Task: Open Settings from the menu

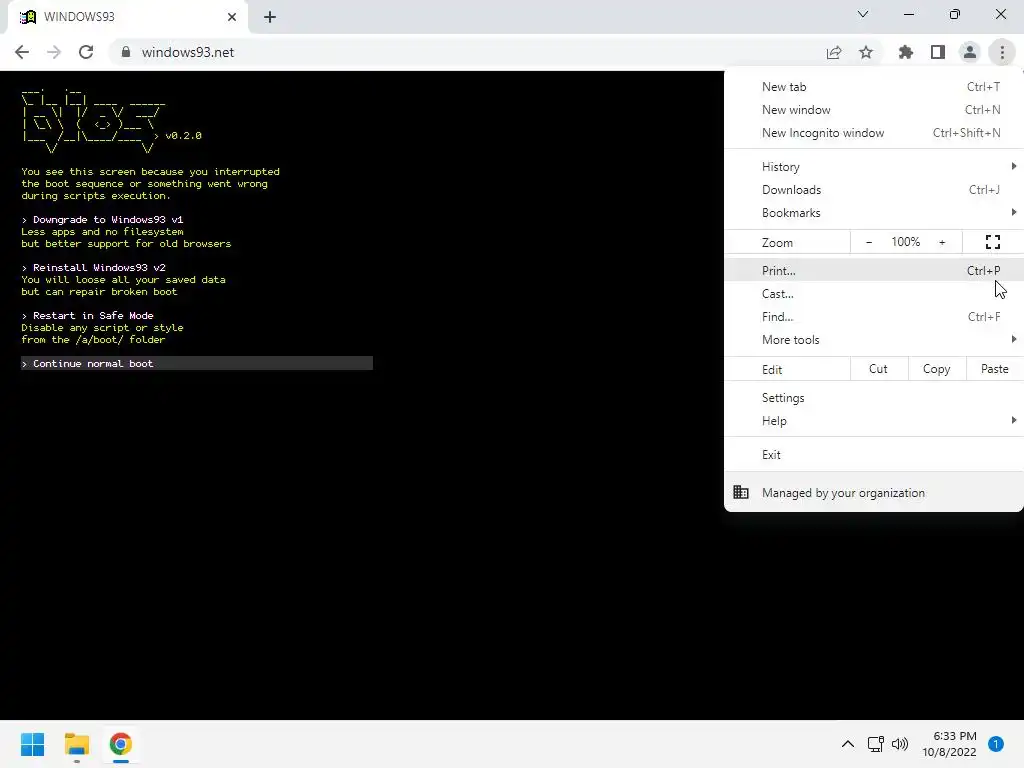Action: click(x=874, y=398)
